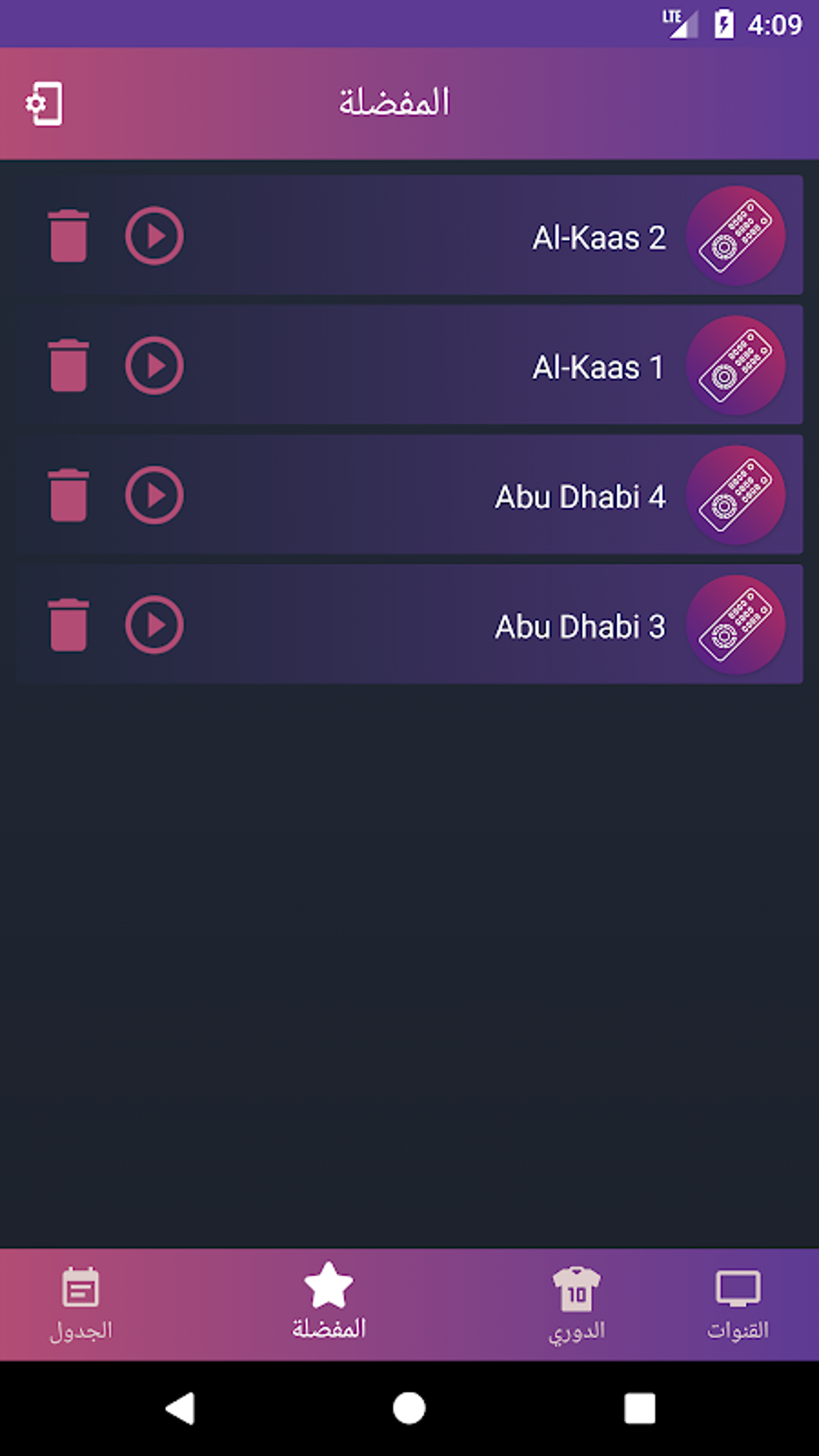819x1456 pixels.
Task: Play the Al-Kaas 1 channel
Action: 154,365
